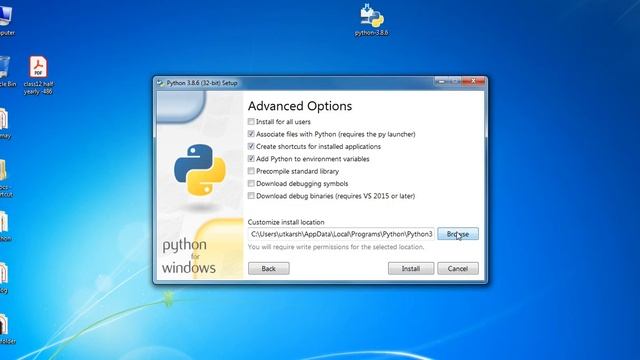Viewport: 640px width, 360px height.
Task: Minimize the Python Setup window
Action: click(441, 81)
